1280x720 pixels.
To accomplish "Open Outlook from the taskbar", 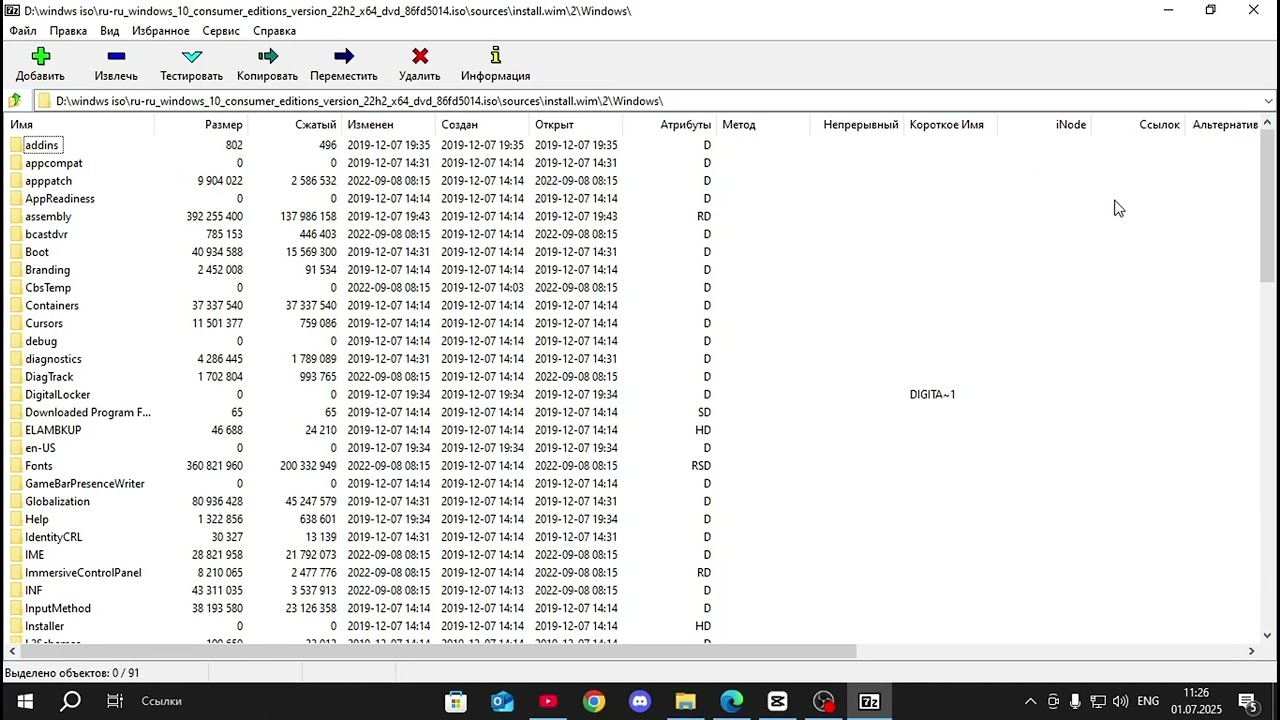I will [502, 701].
